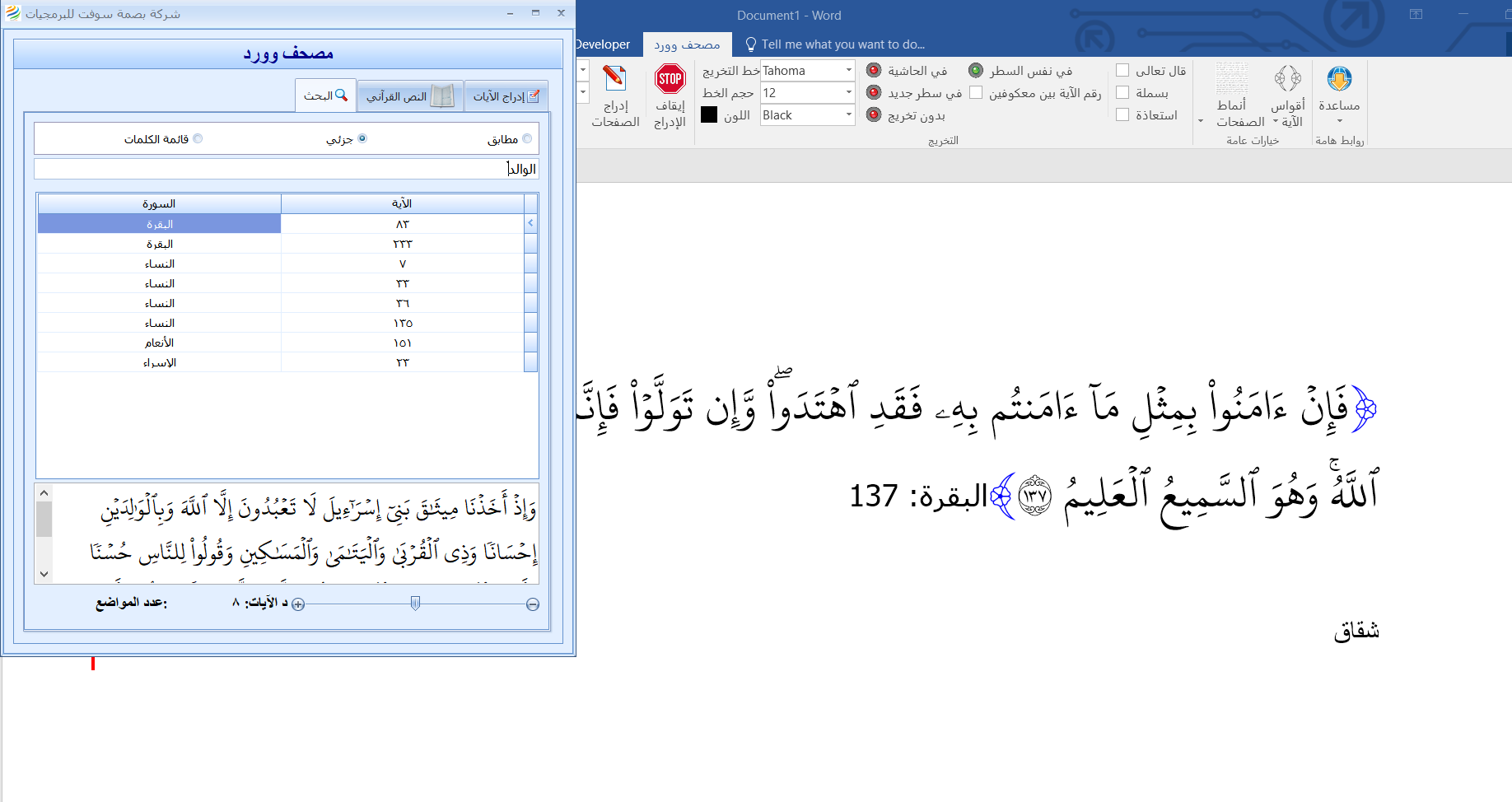Open the مصحف وورد ribbon tab
Viewport: 1512px width, 802px height.
point(687,44)
